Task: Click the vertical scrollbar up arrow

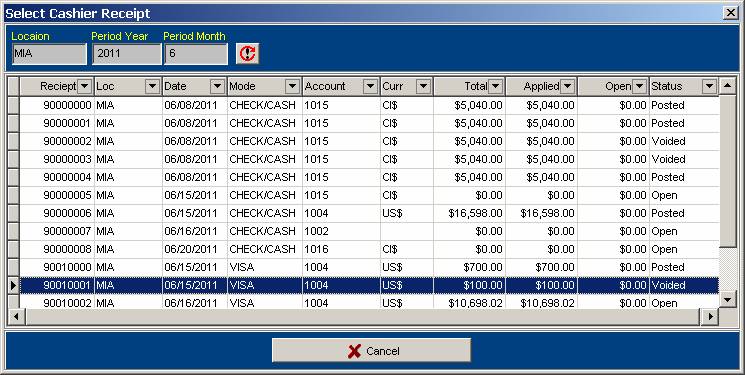Action: click(x=728, y=86)
